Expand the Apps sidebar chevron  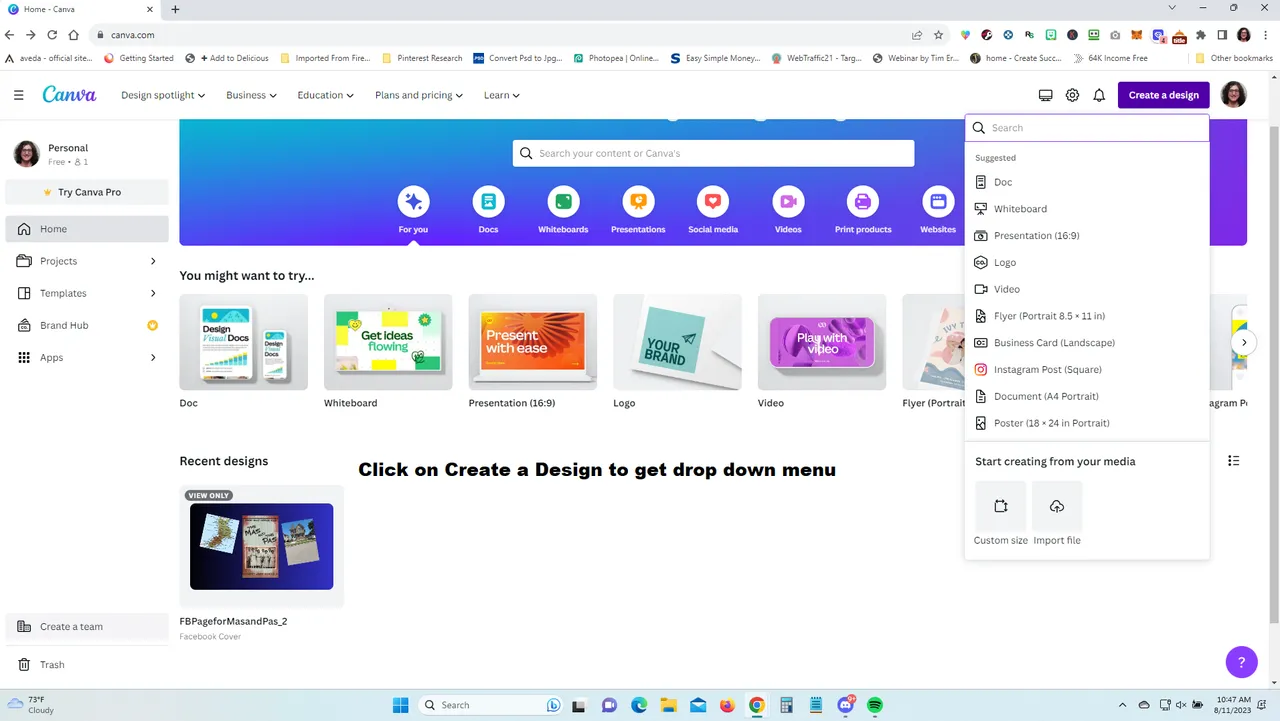[x=153, y=357]
